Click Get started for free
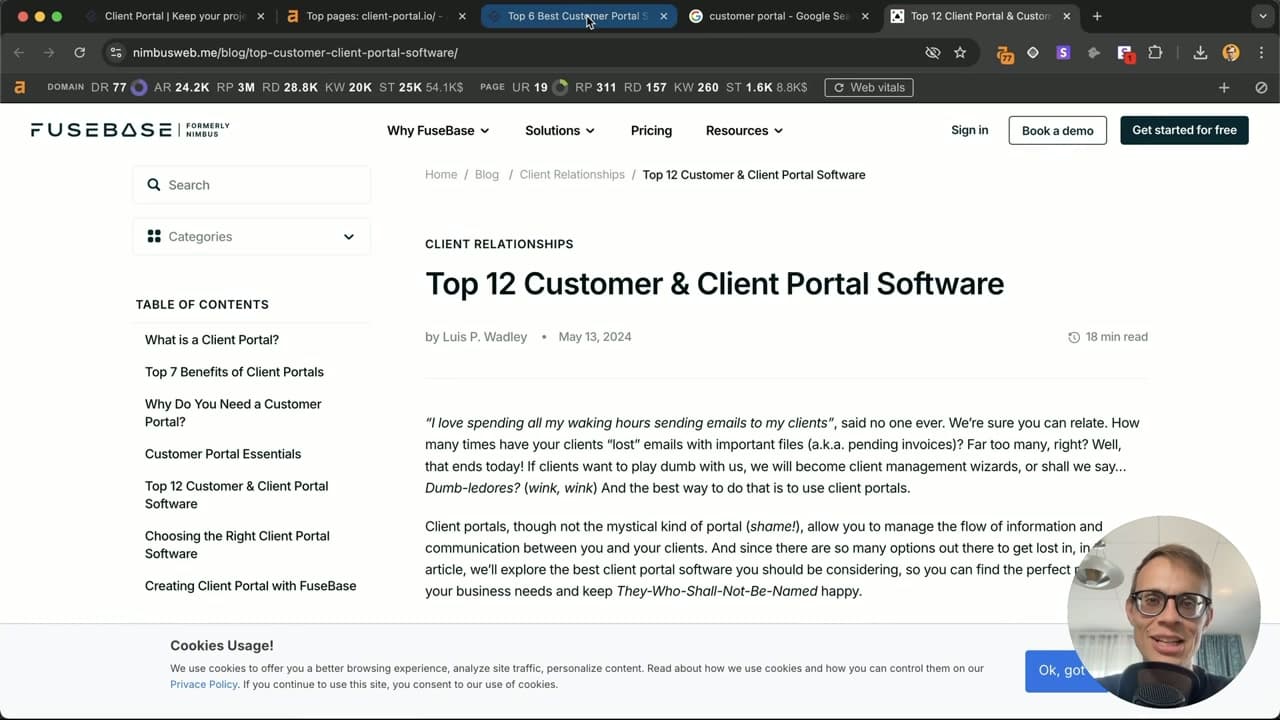Viewport: 1280px width, 720px height. (x=1184, y=130)
